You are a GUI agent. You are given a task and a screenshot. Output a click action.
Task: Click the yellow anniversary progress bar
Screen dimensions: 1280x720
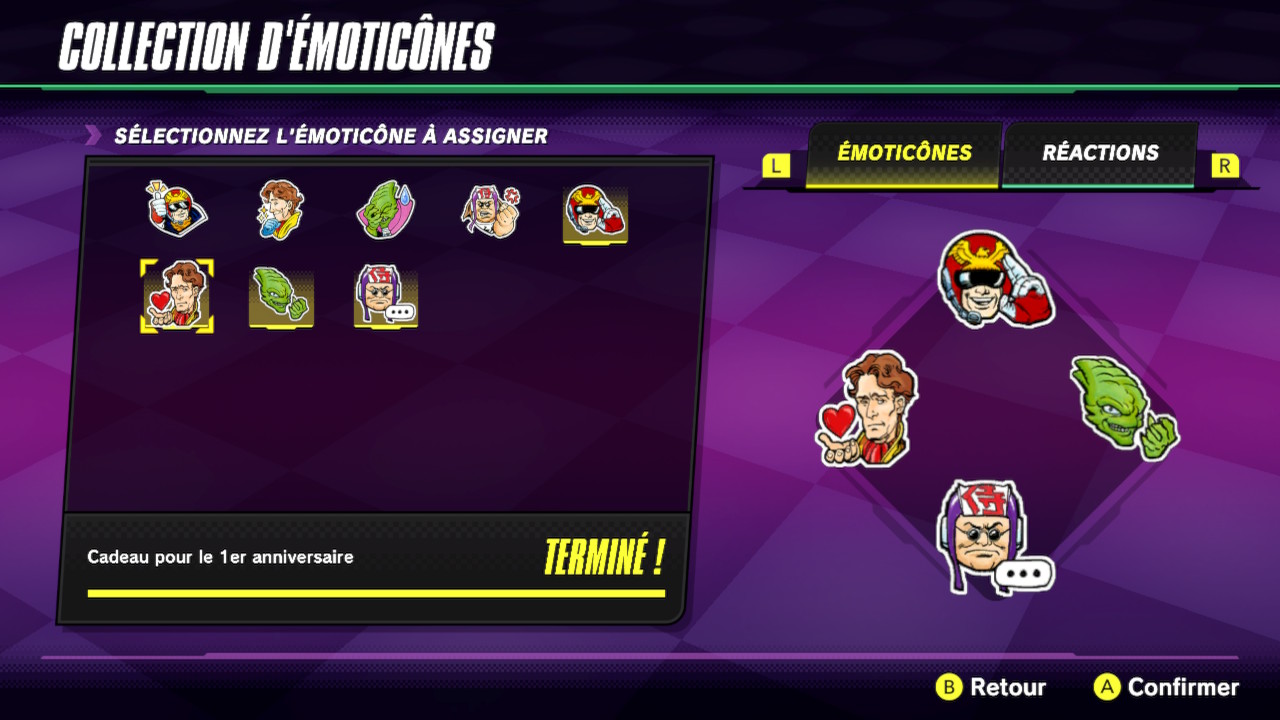click(376, 593)
